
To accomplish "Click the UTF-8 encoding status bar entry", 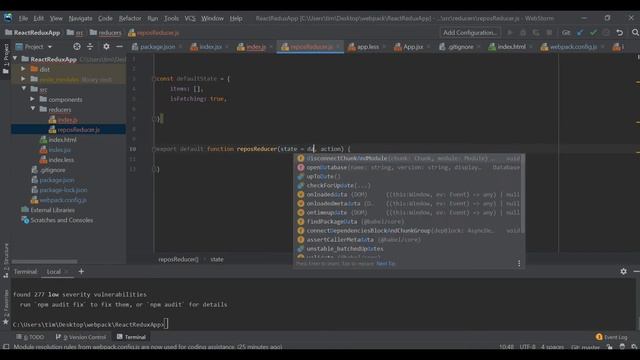I will point(527,347).
